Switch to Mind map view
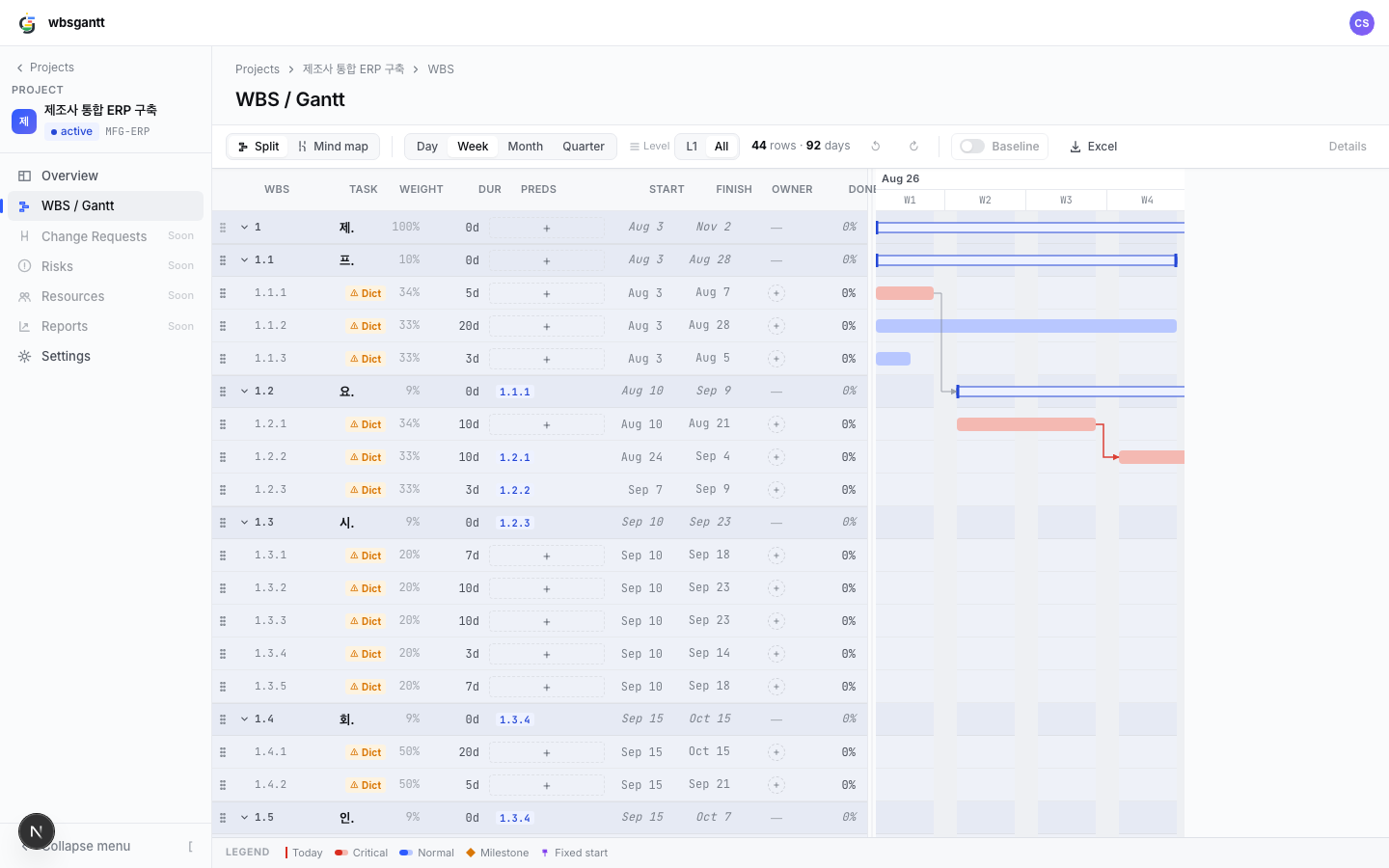This screenshot has width=1389, height=868. [x=333, y=147]
